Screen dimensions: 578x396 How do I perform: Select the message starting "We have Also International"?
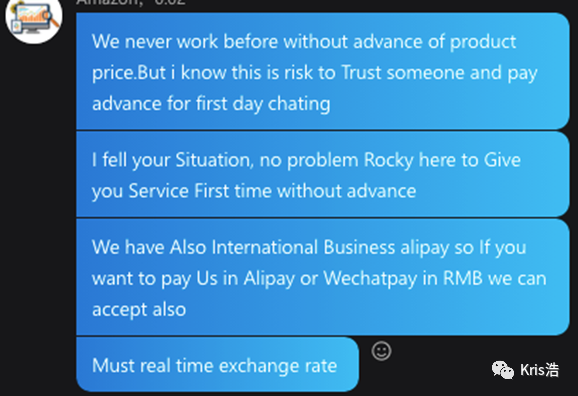coord(323,277)
